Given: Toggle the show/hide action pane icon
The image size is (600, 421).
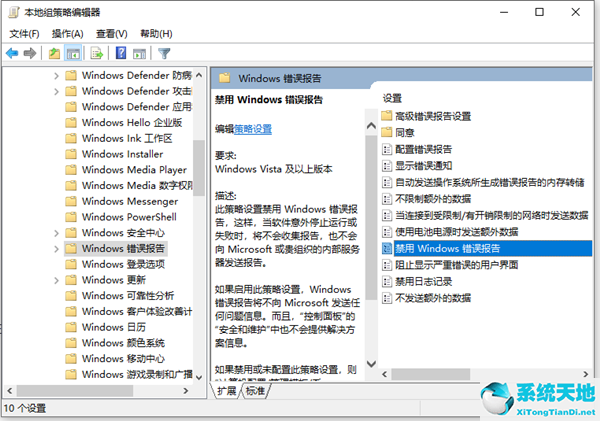Looking at the screenshot, I should (x=139, y=54).
